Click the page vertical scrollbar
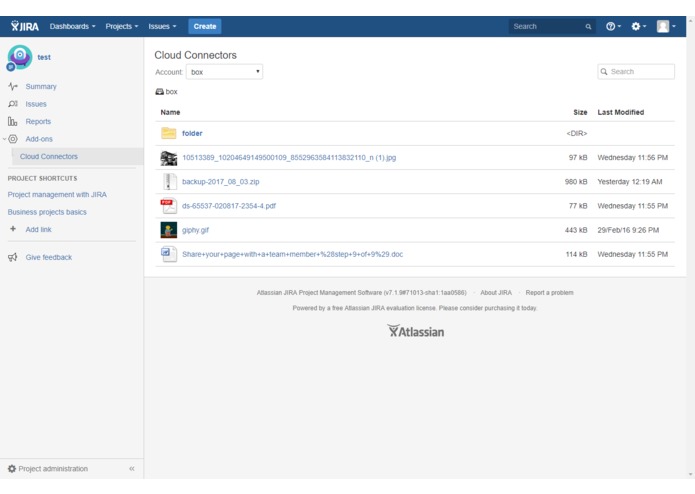The width and height of the screenshot is (695, 494). (x=691, y=247)
